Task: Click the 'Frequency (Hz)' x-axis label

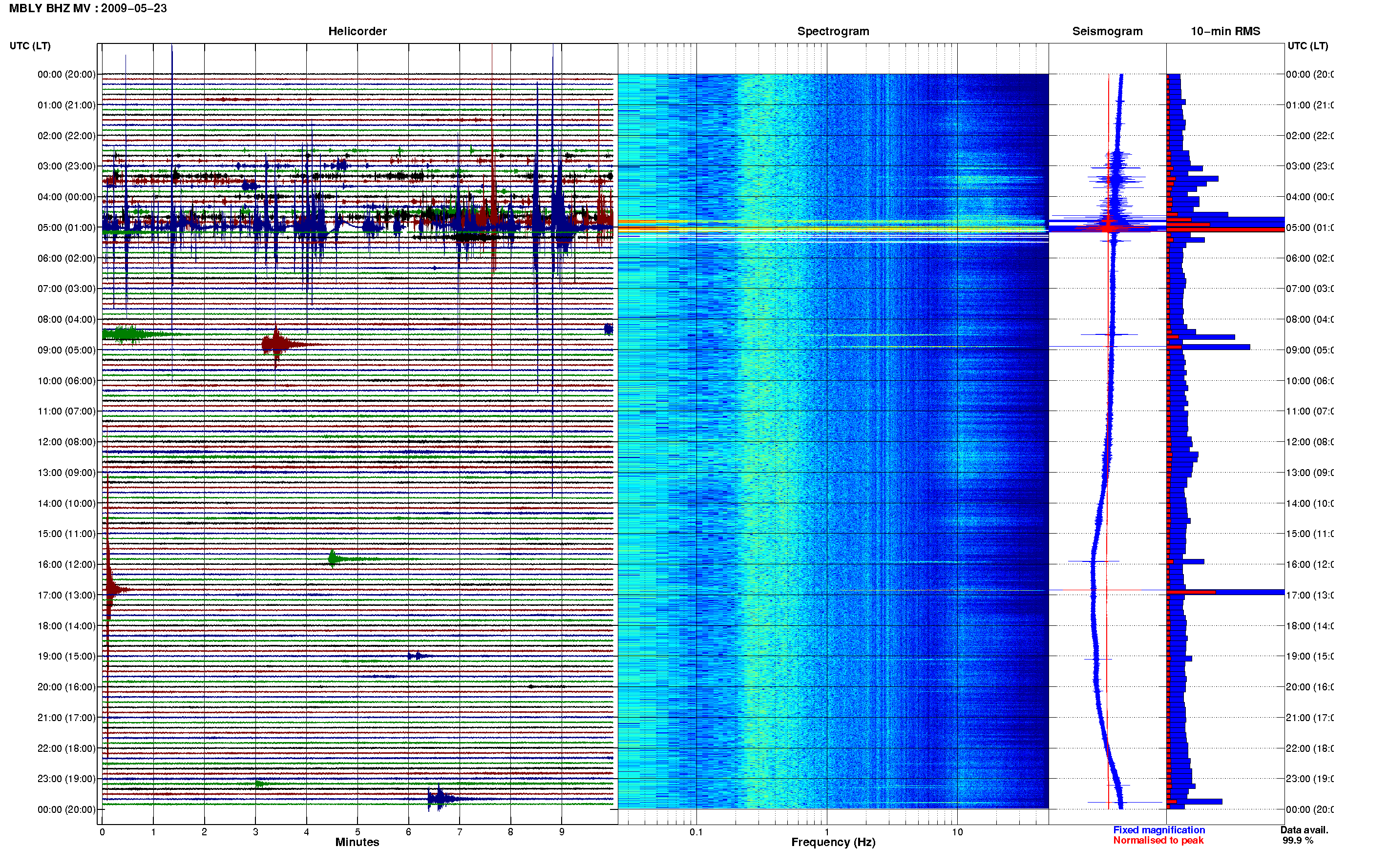Action: (833, 842)
